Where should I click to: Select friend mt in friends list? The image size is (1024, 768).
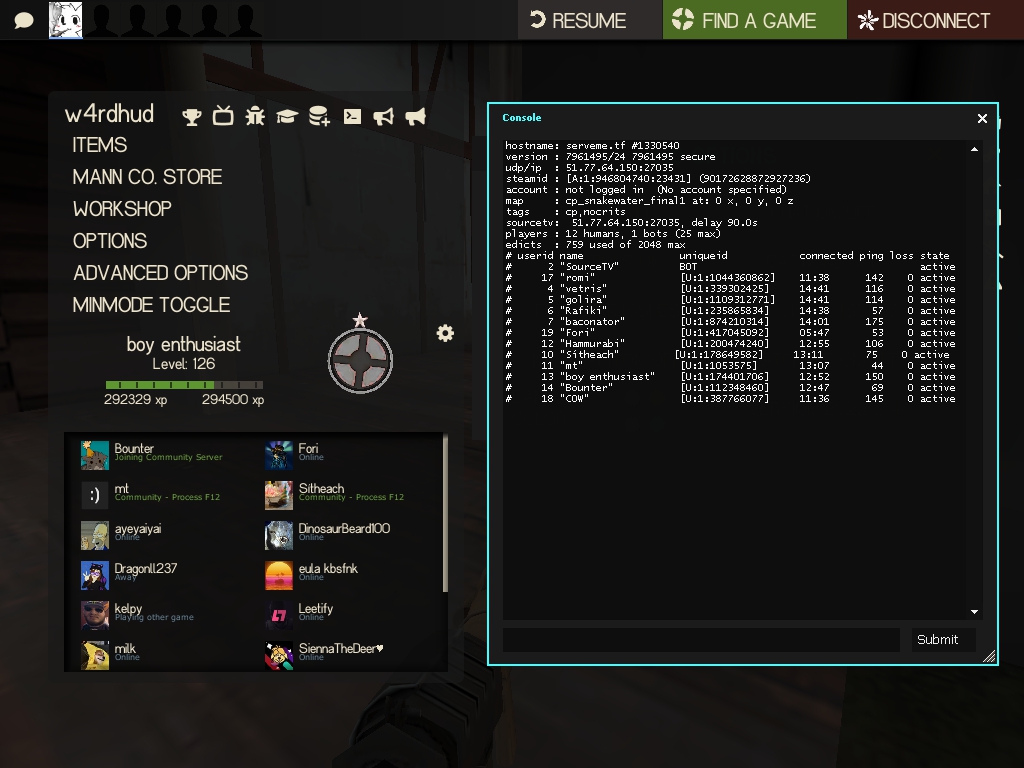pos(150,495)
